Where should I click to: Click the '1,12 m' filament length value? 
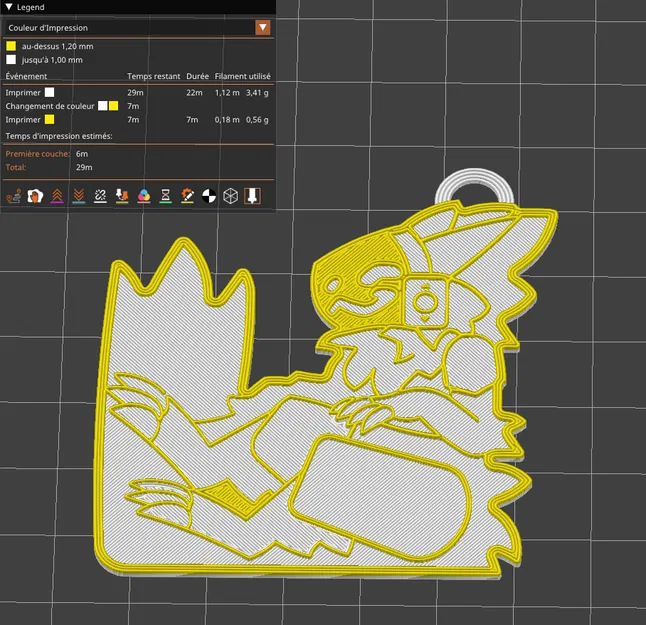click(x=227, y=93)
